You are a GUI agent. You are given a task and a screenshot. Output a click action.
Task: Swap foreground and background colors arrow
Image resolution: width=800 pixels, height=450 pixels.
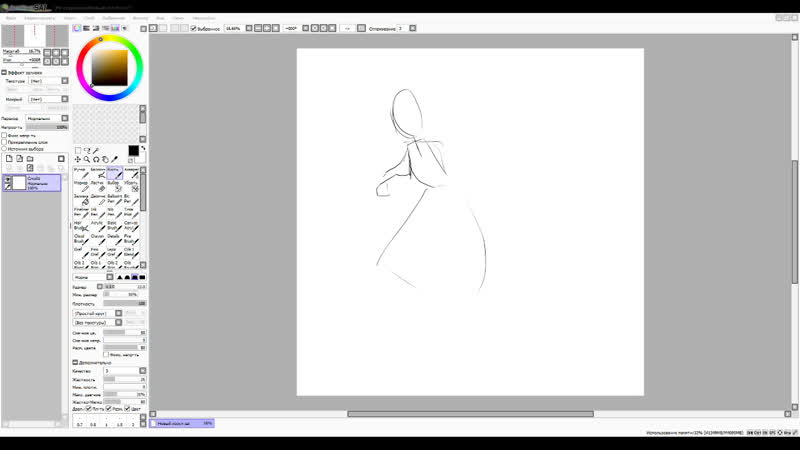click(x=143, y=148)
